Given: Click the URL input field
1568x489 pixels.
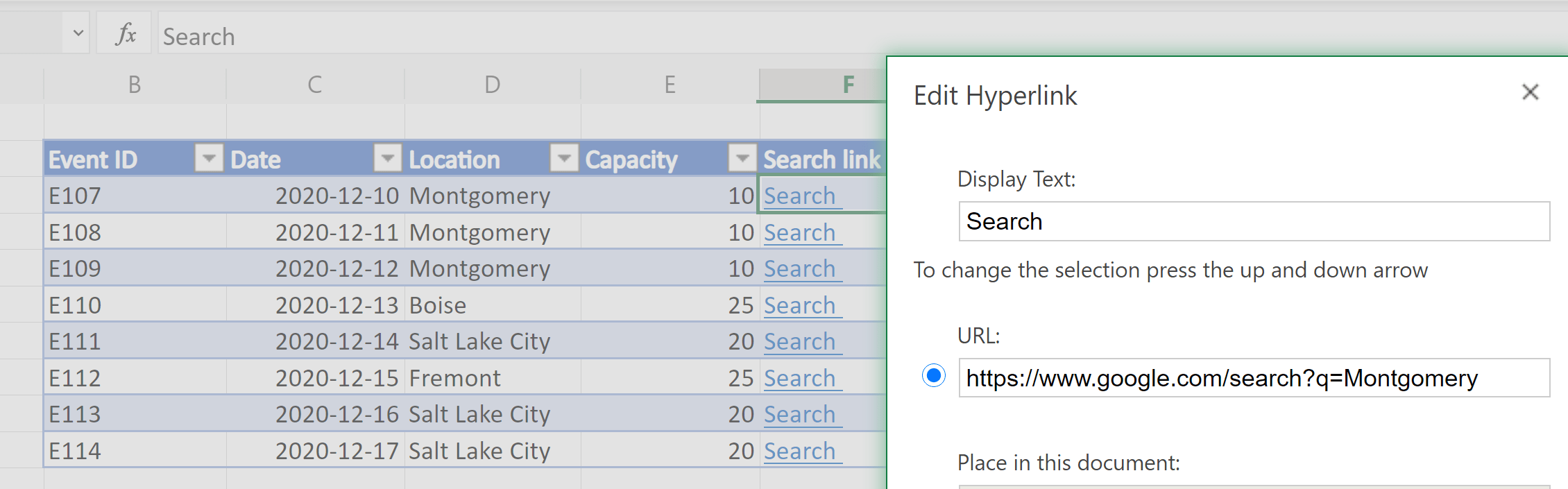Looking at the screenshot, I should (1254, 378).
